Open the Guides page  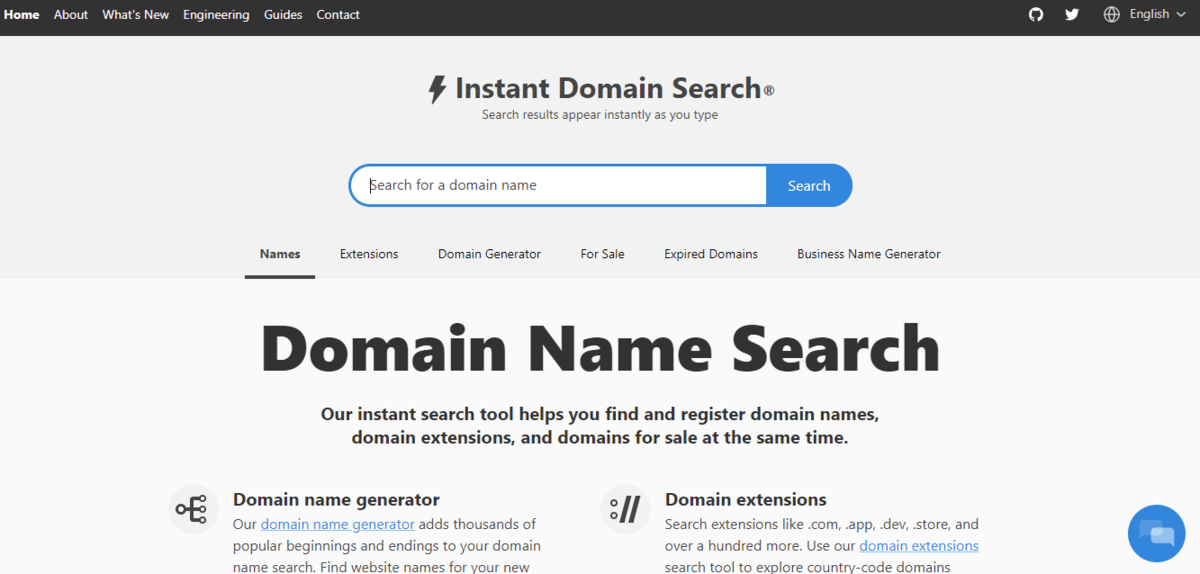pos(283,15)
